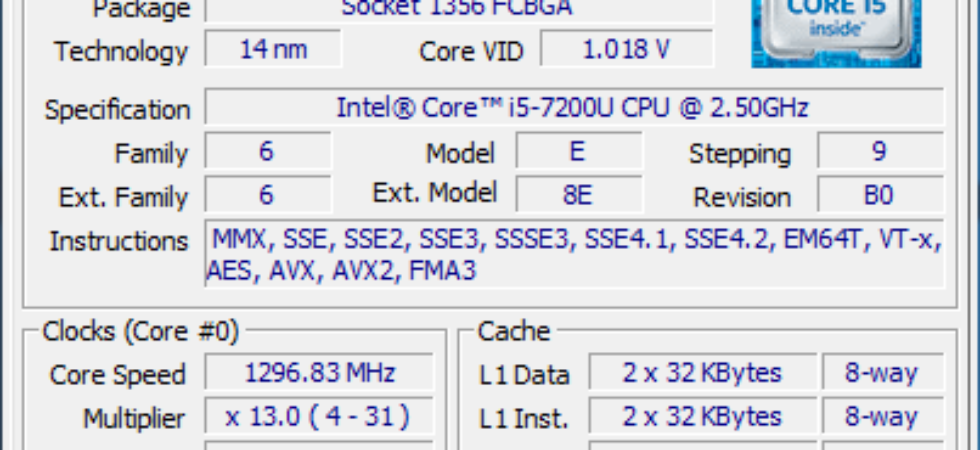
Task: Select the Core Speed value 1296.83 MHz
Action: (319, 372)
